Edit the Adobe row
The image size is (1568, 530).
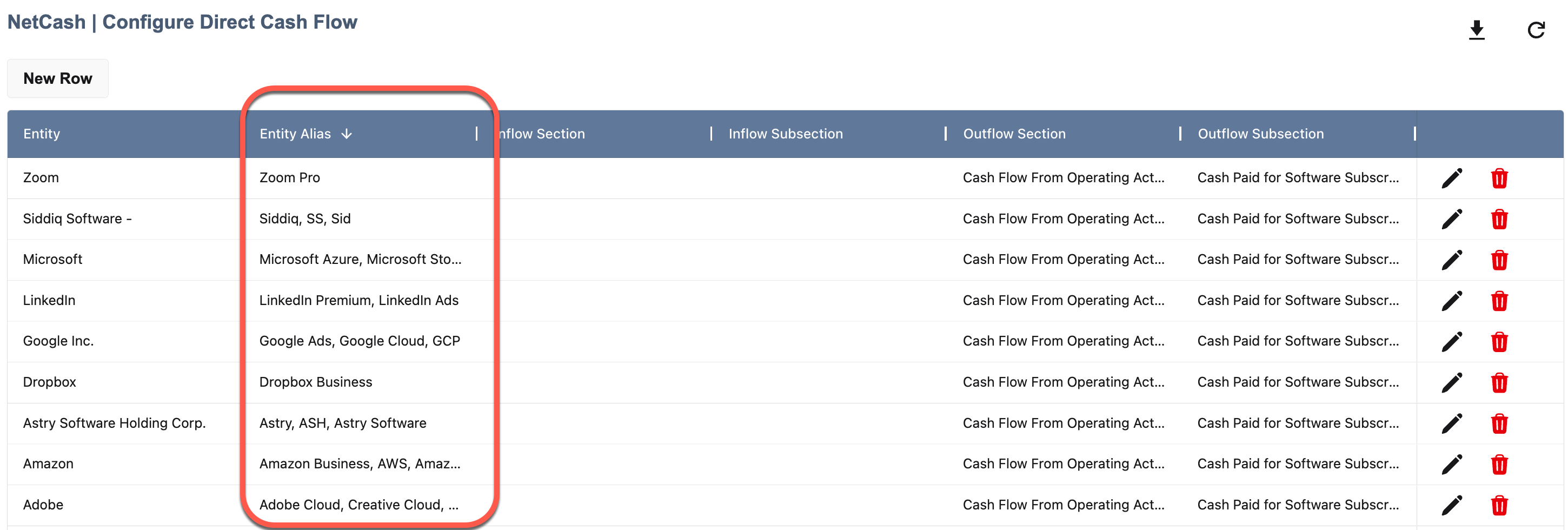[1452, 505]
